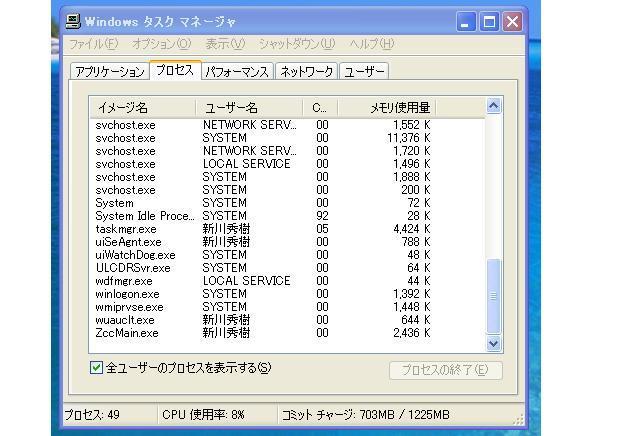The image size is (640, 436).
Task: Click the 4,424 K memory value
Action: [412, 229]
